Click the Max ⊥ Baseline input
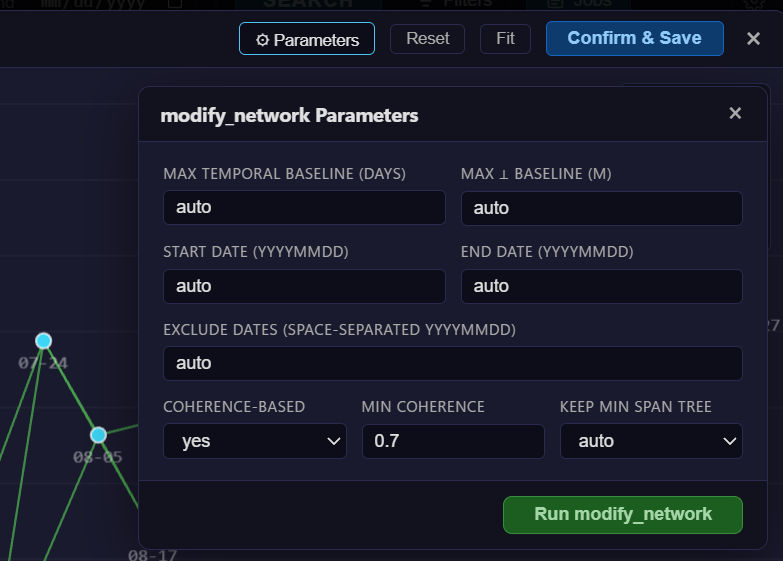This screenshot has width=783, height=561. point(601,208)
